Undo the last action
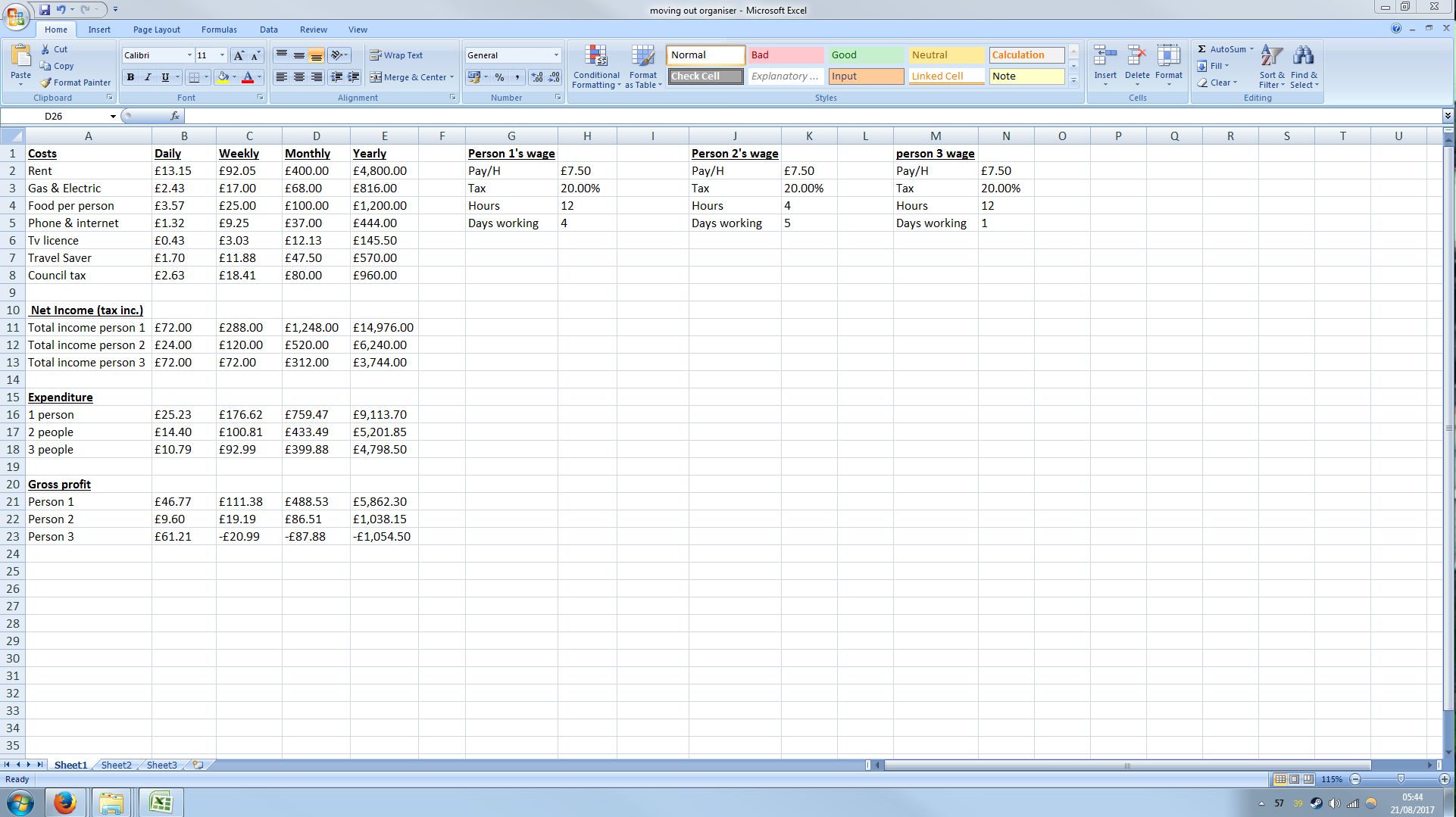The width and height of the screenshot is (1456, 817). [x=61, y=10]
